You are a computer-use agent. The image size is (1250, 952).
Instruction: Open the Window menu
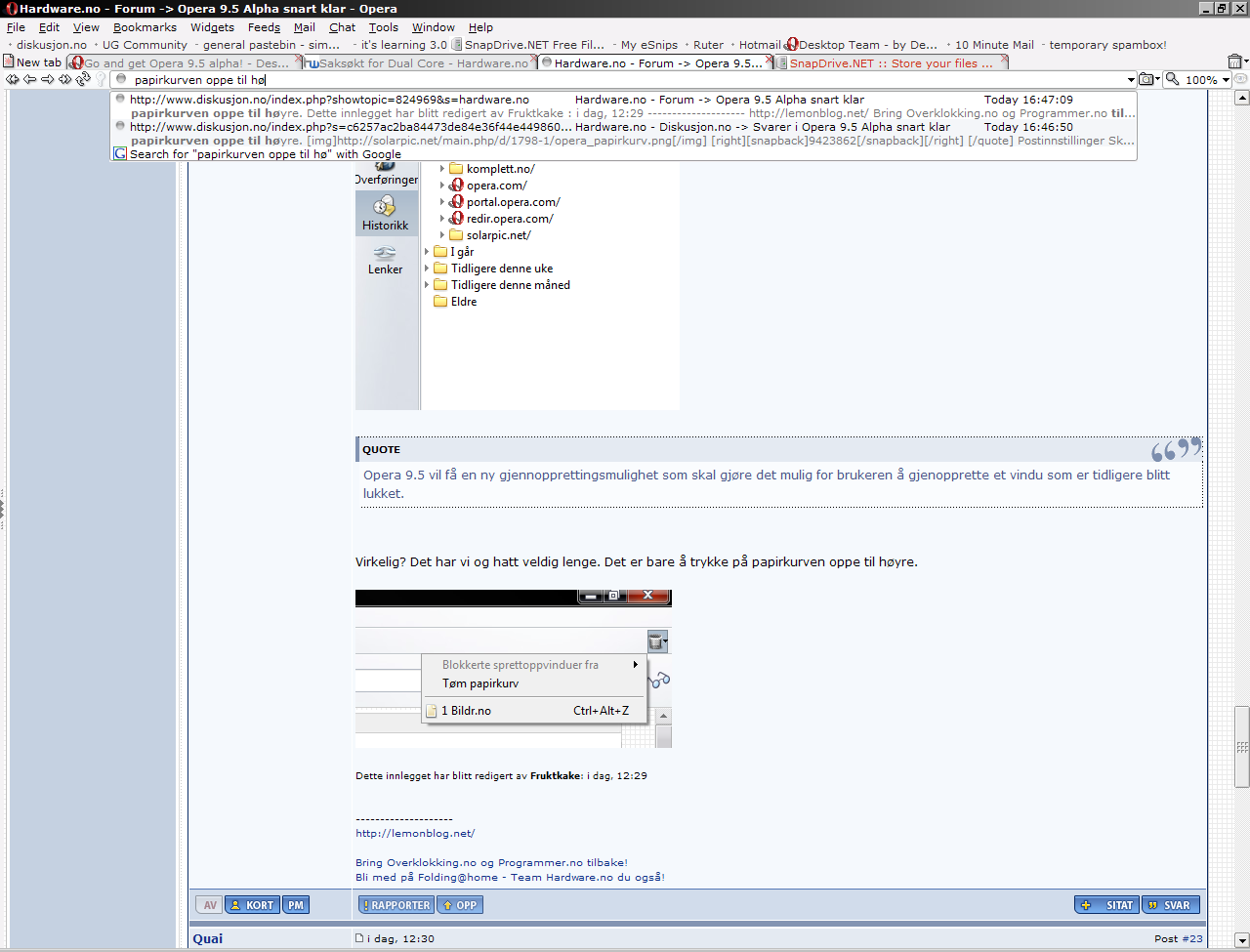point(433,27)
